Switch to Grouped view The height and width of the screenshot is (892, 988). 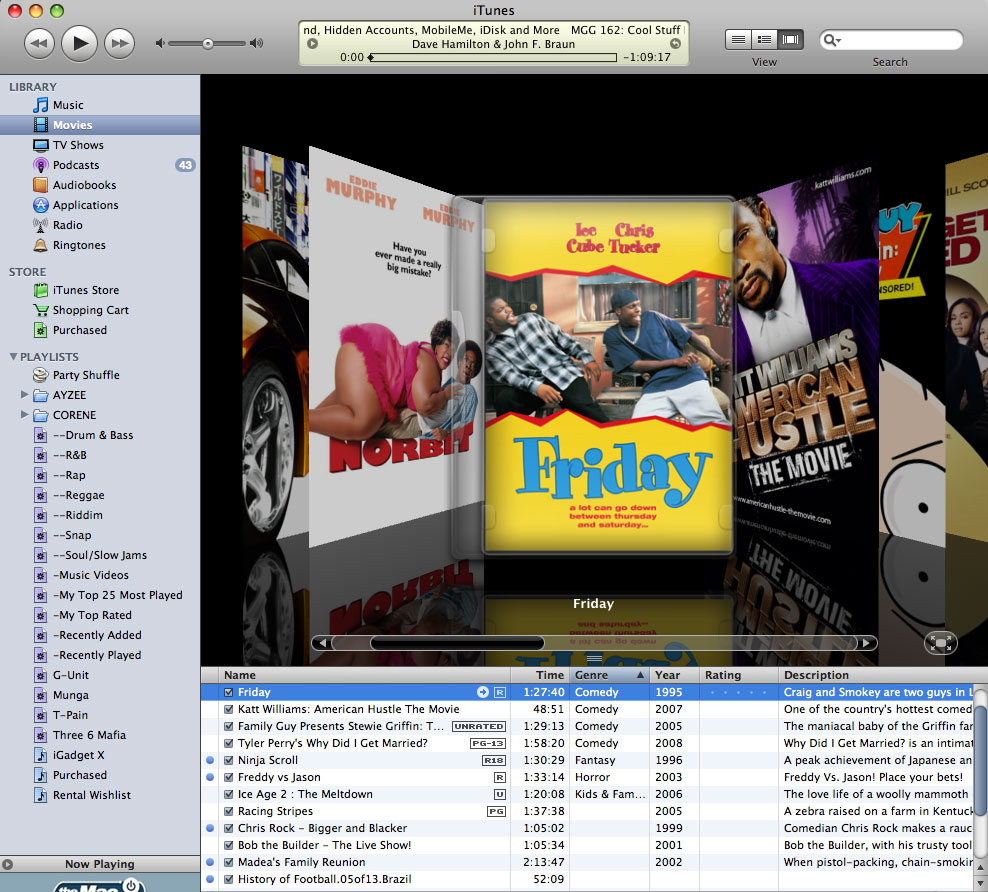765,39
